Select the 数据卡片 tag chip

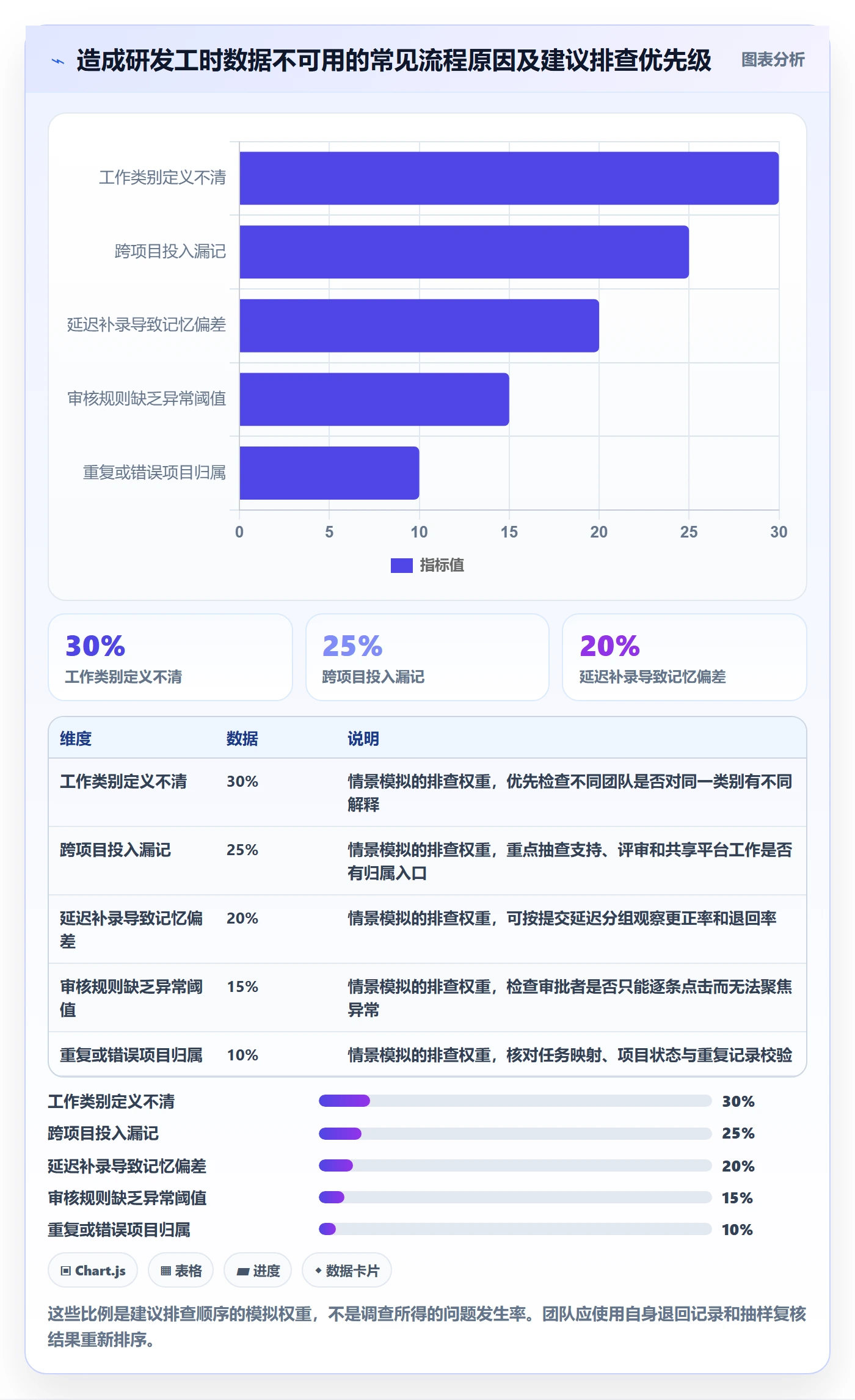coord(347,1271)
